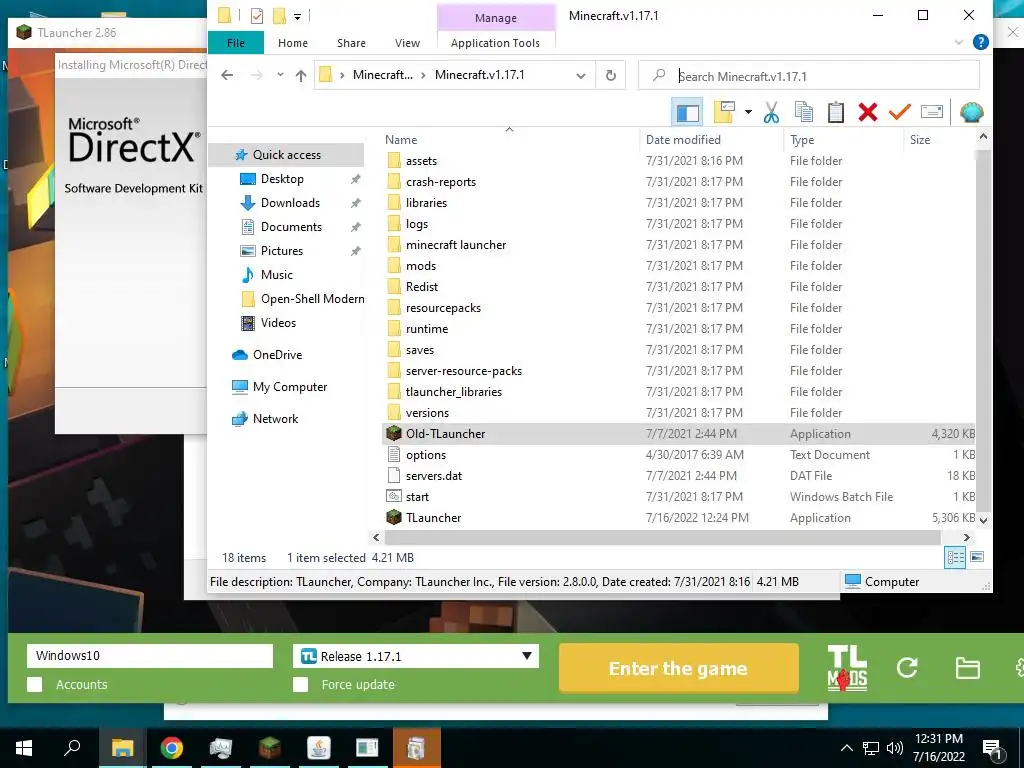Copy the selected item using toolbar icon

[804, 112]
